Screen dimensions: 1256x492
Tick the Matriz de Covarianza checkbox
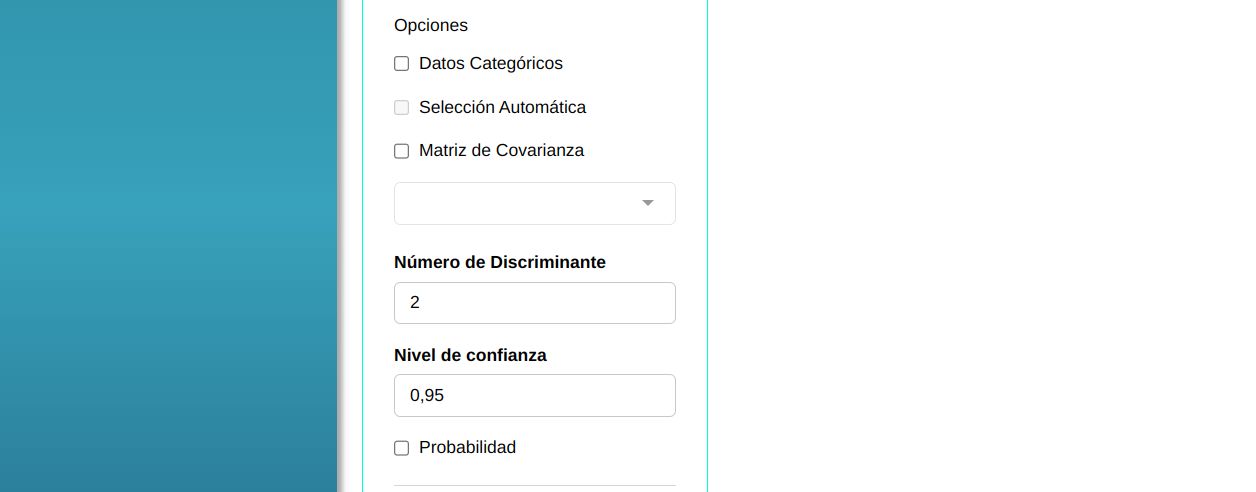click(x=402, y=151)
